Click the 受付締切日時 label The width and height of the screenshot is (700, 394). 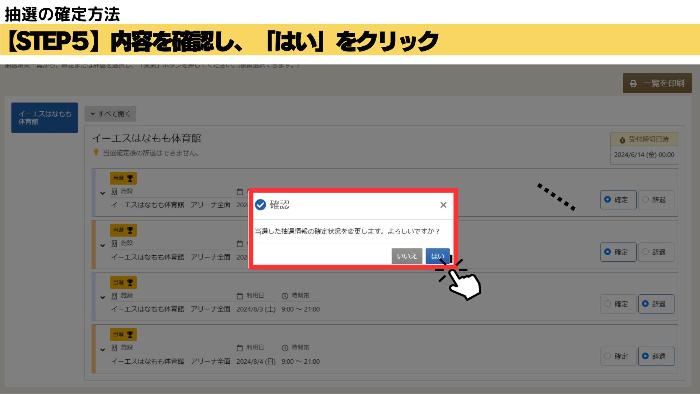649,140
